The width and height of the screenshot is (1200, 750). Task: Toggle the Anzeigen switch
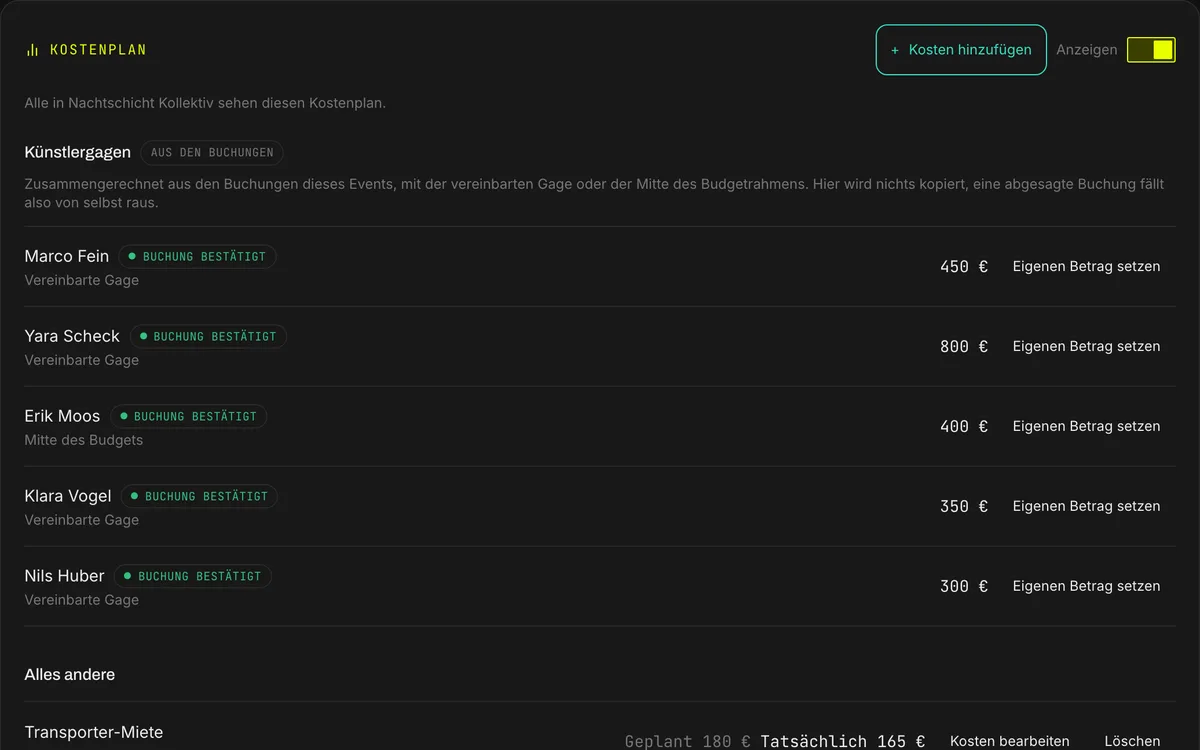pos(1151,50)
